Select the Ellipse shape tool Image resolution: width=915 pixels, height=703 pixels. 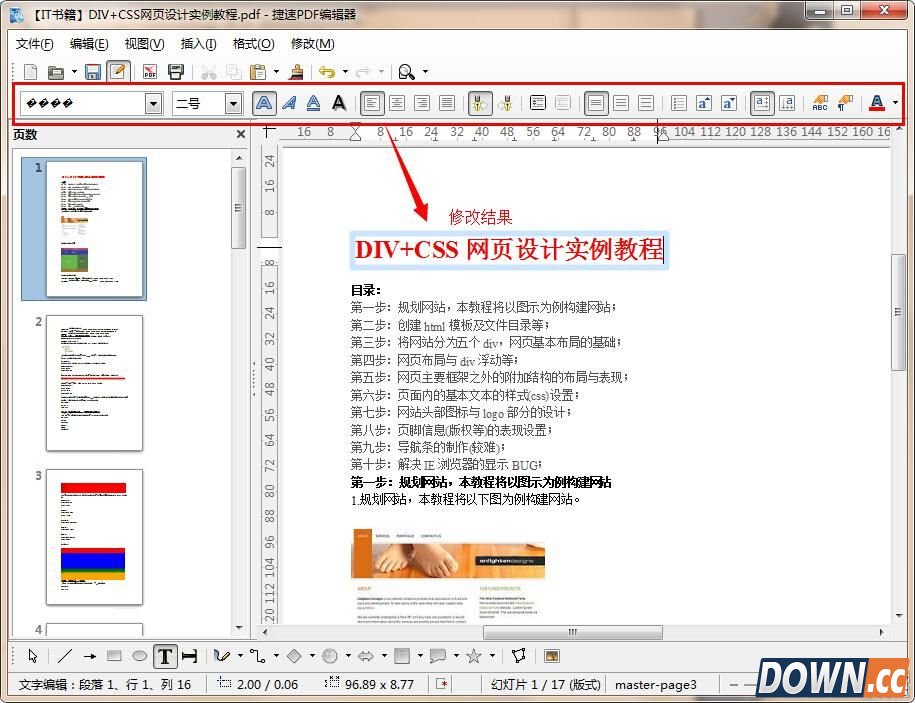139,656
